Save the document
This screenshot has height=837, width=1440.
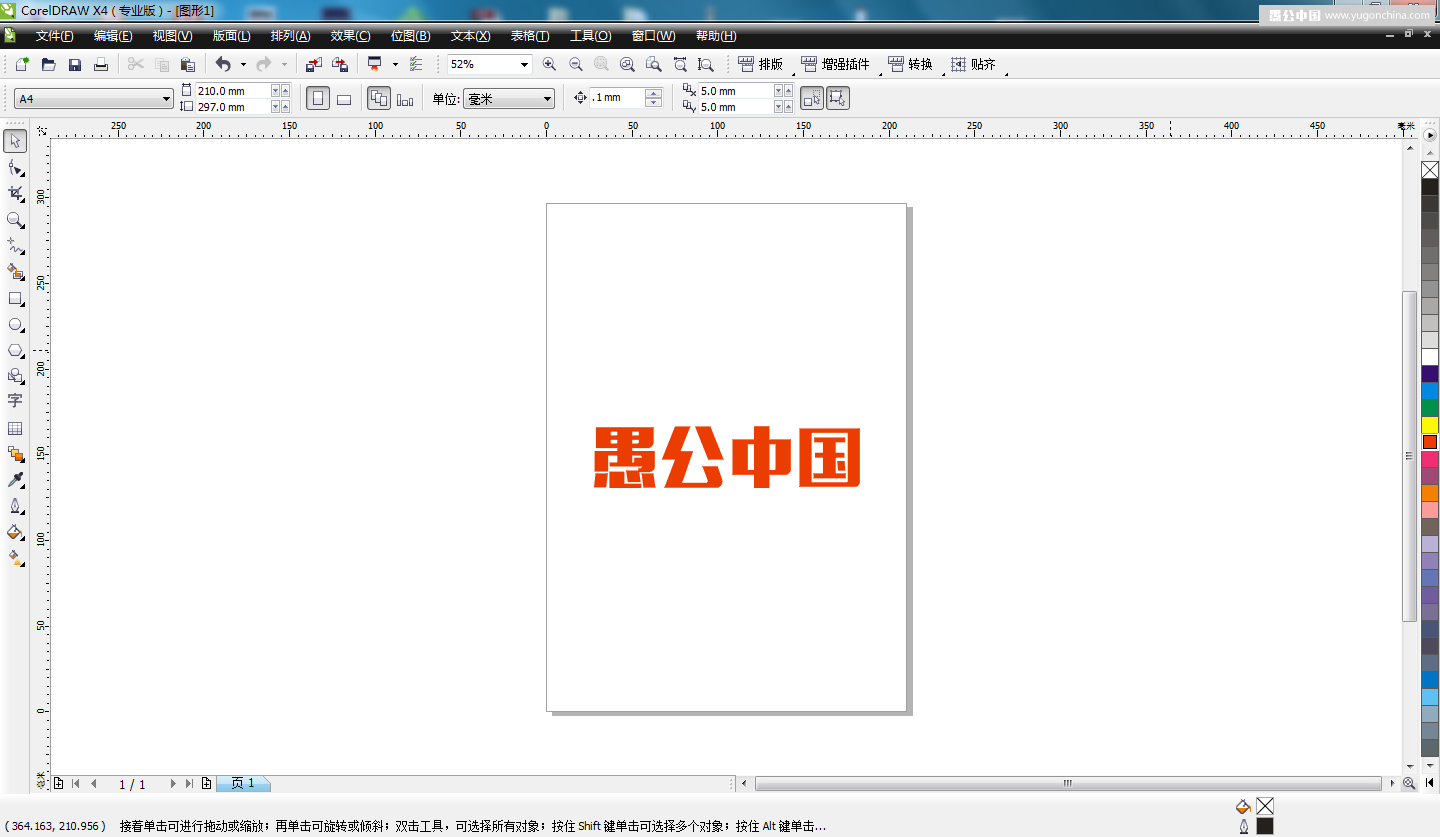[x=74, y=64]
